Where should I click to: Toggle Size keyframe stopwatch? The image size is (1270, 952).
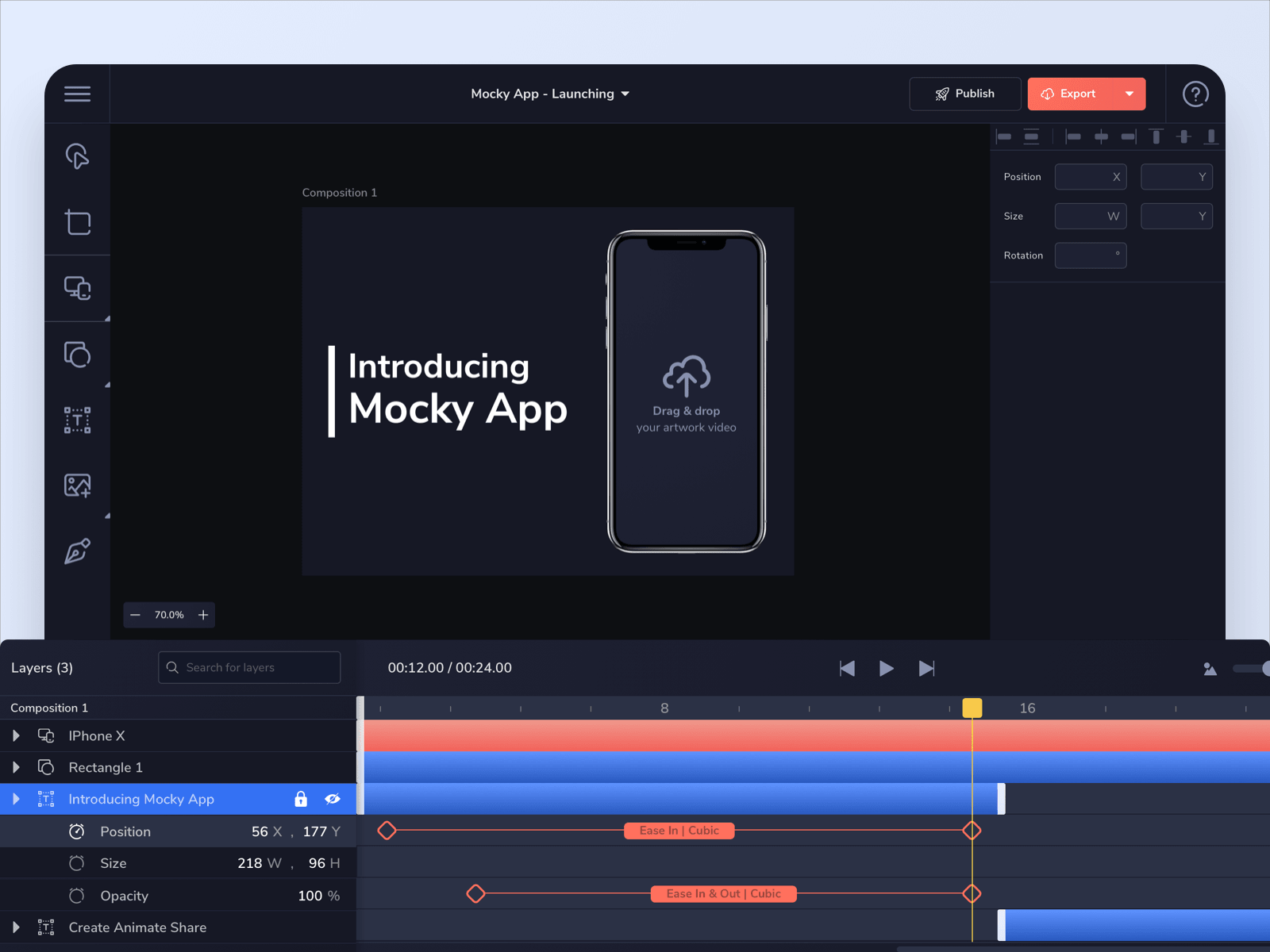(76, 863)
